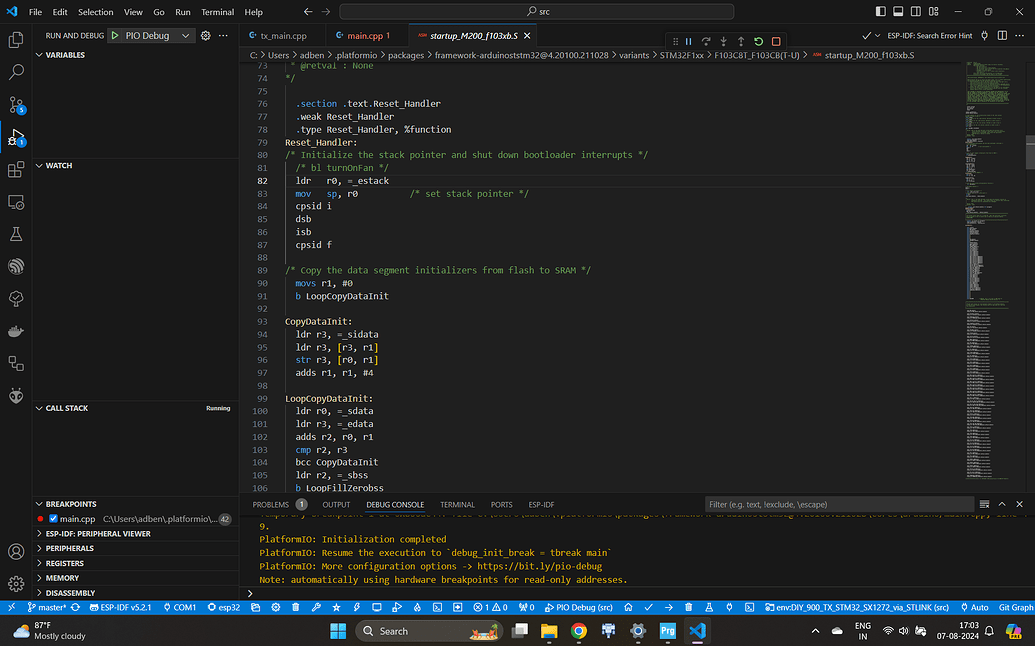Click ESP-IDF: Search Error Hint
1035x646 pixels.
(x=929, y=36)
